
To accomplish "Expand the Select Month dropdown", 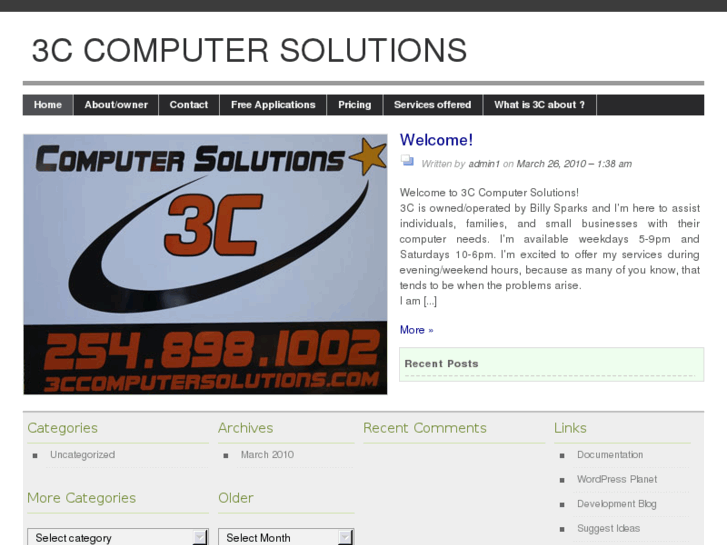I will [x=286, y=537].
